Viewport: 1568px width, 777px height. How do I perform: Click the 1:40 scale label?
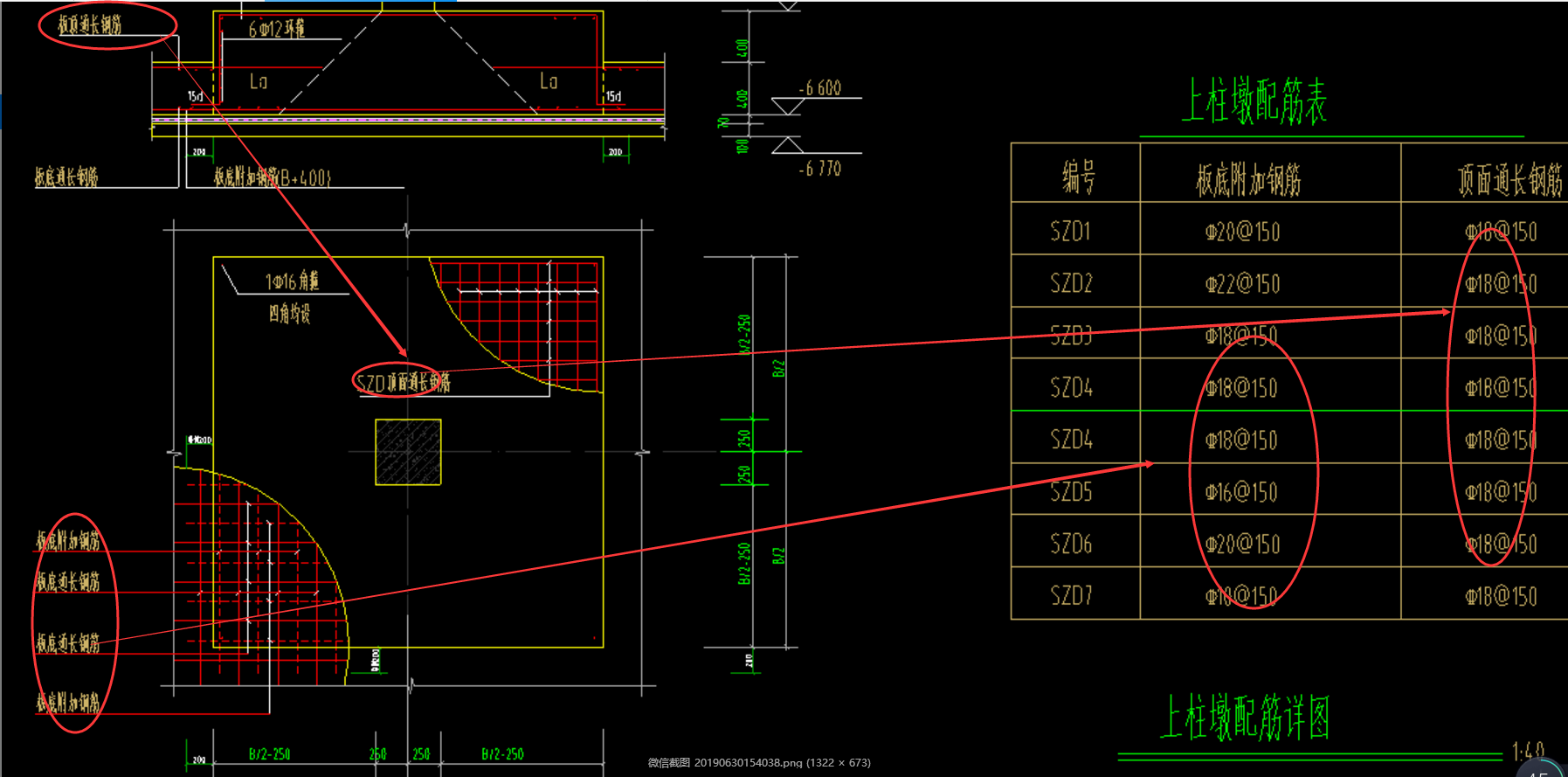(x=1527, y=750)
